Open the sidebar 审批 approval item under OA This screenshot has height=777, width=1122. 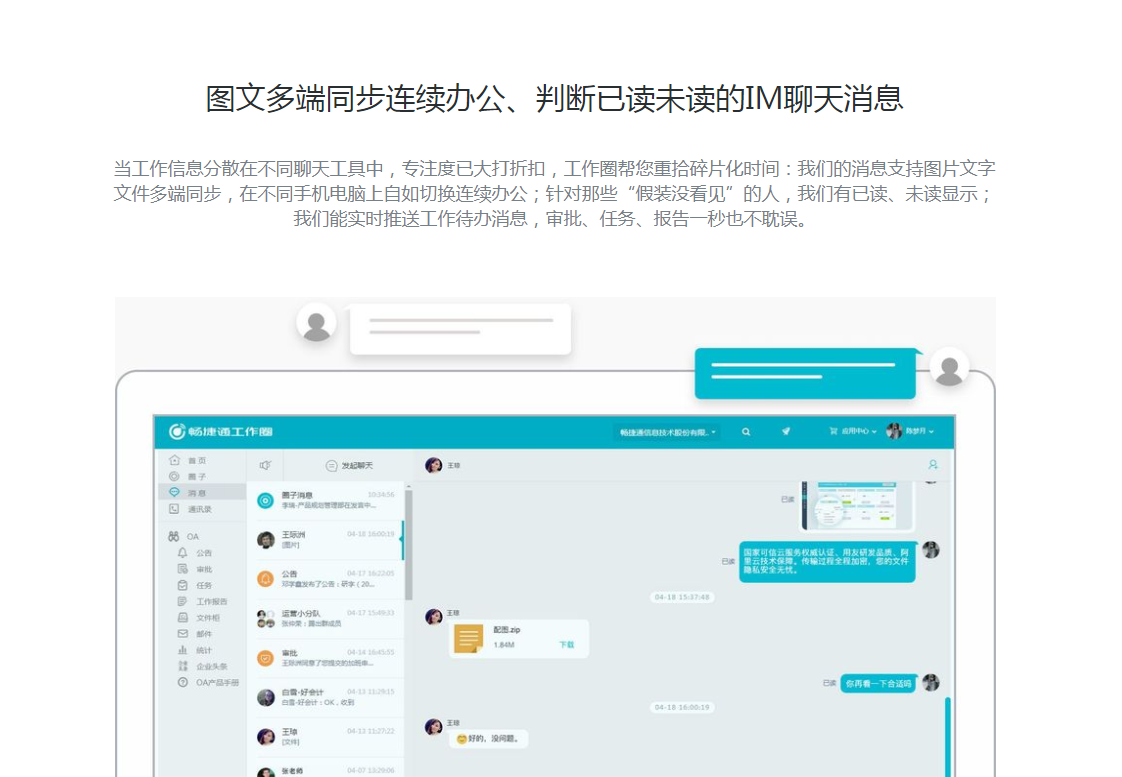point(195,570)
